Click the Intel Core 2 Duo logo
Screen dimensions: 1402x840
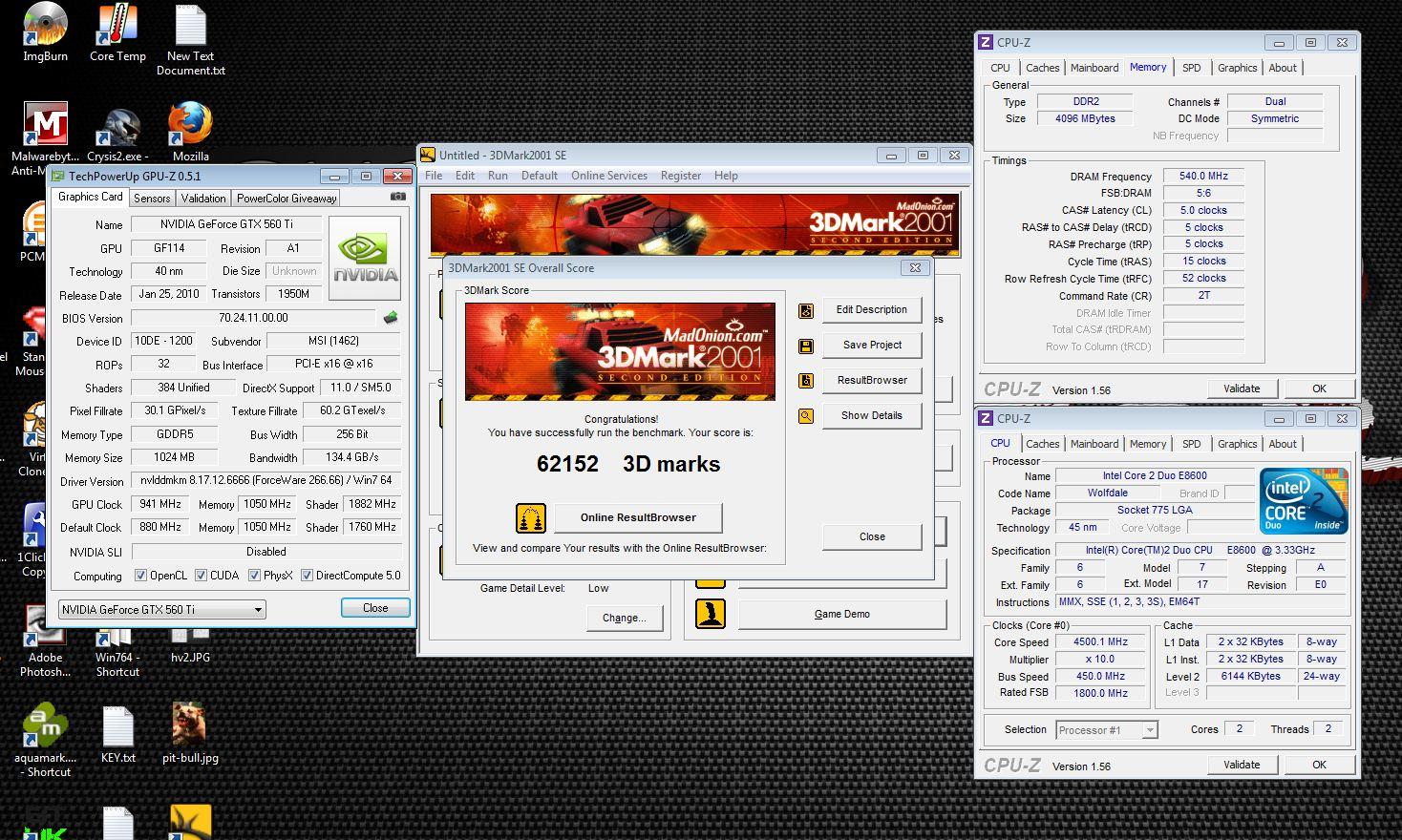click(1303, 500)
